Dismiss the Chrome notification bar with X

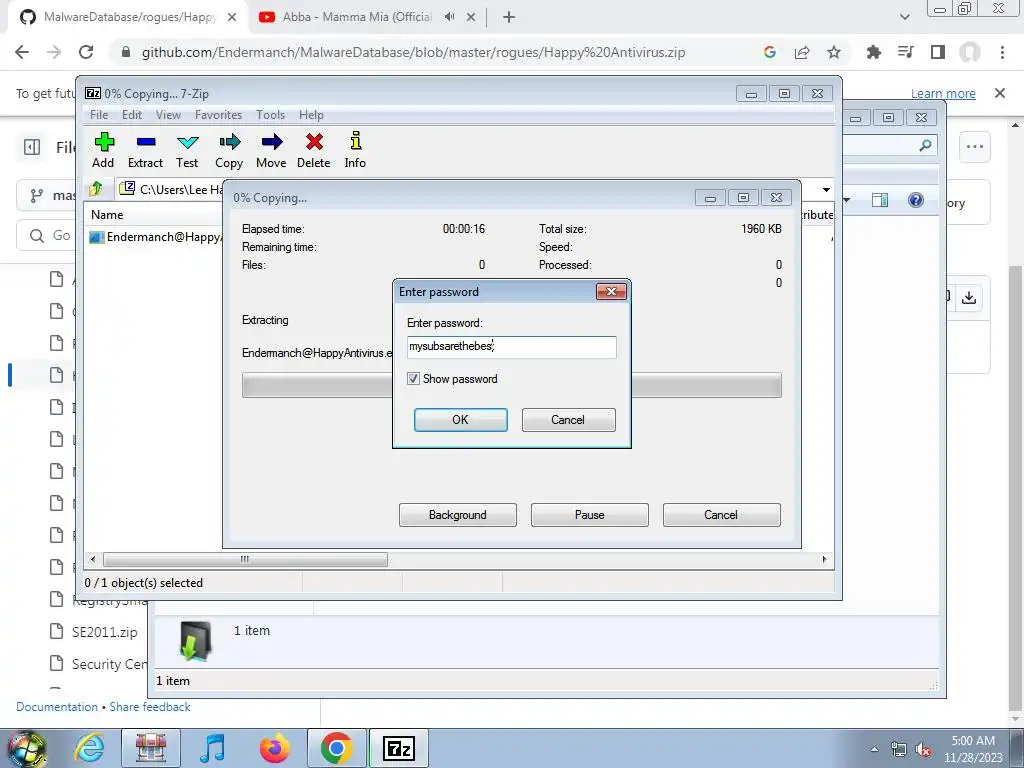point(1000,93)
